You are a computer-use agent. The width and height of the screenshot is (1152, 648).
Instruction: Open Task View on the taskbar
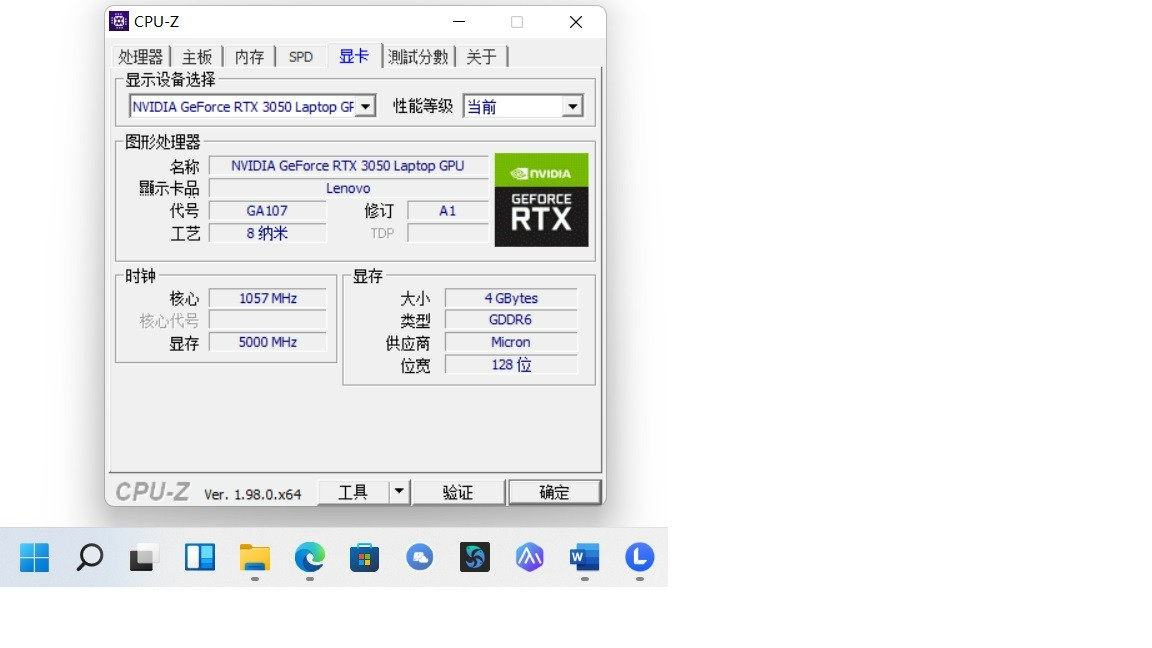[x=145, y=558]
